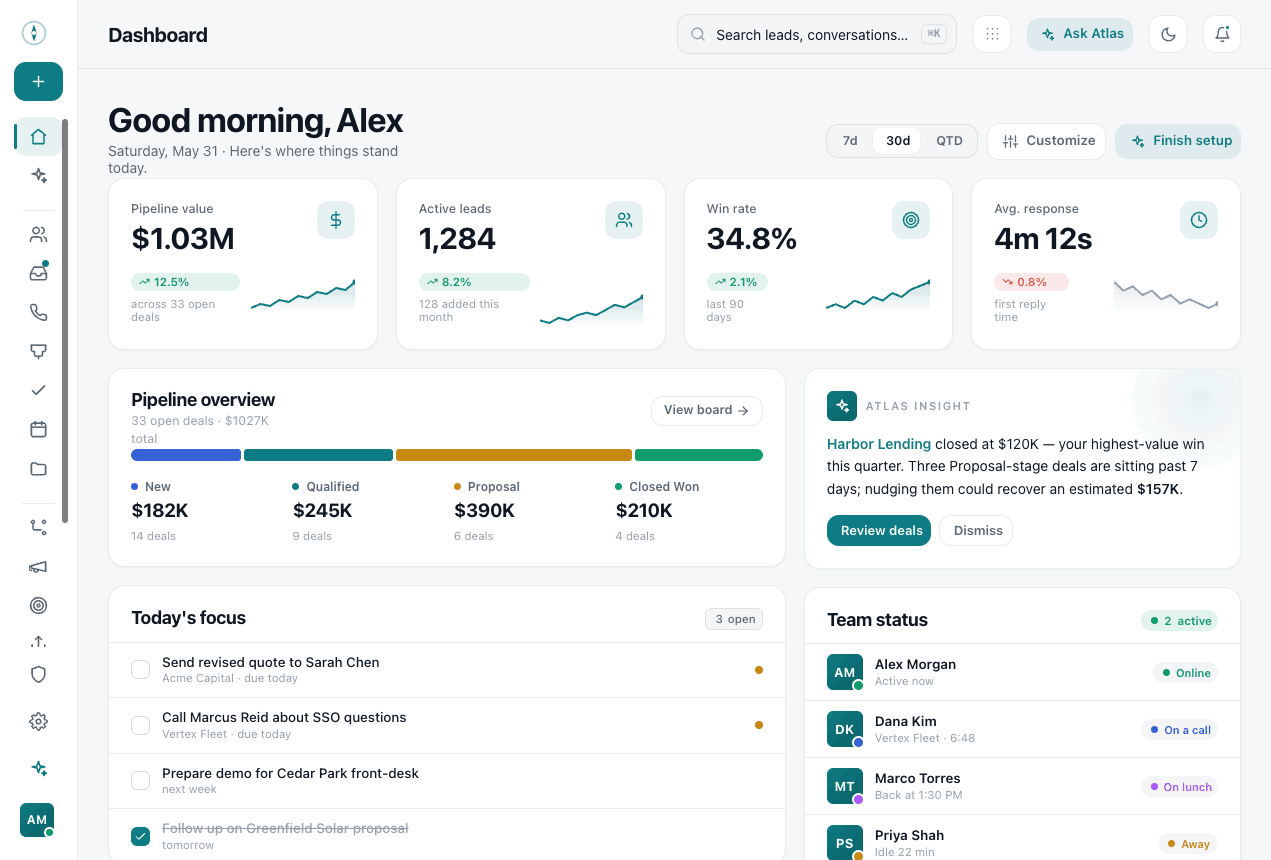1271x860 pixels.
Task: Click the 12.5% pipeline change badge
Action: coord(185,282)
